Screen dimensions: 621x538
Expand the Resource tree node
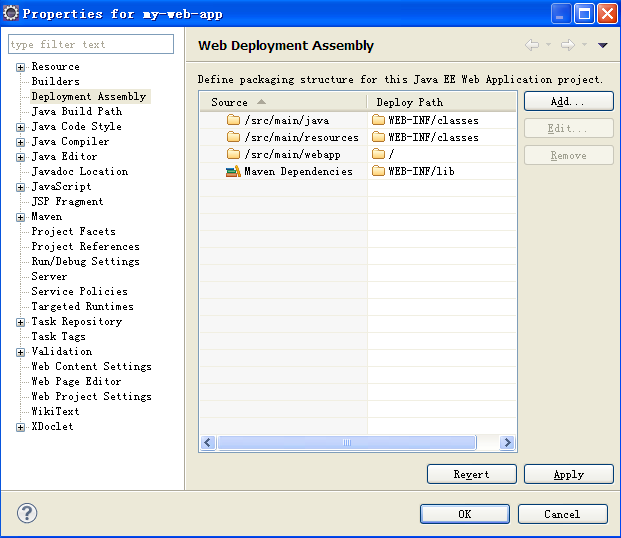click(20, 67)
